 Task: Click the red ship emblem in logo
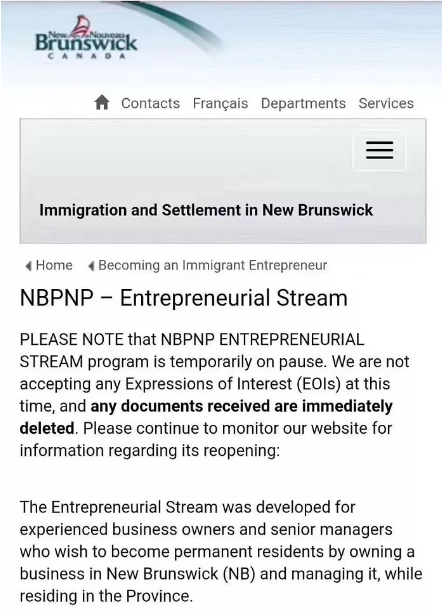(x=81, y=25)
